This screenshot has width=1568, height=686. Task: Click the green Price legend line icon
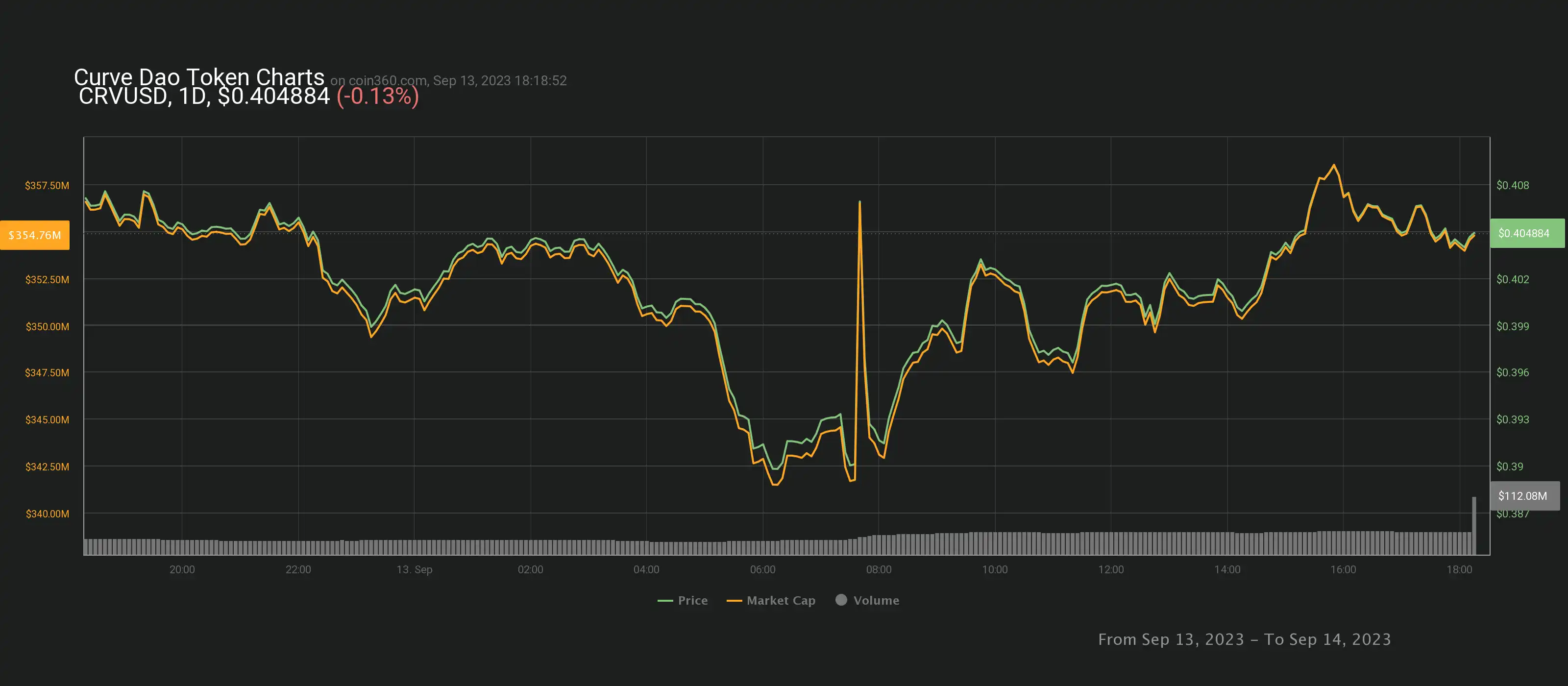click(x=665, y=601)
